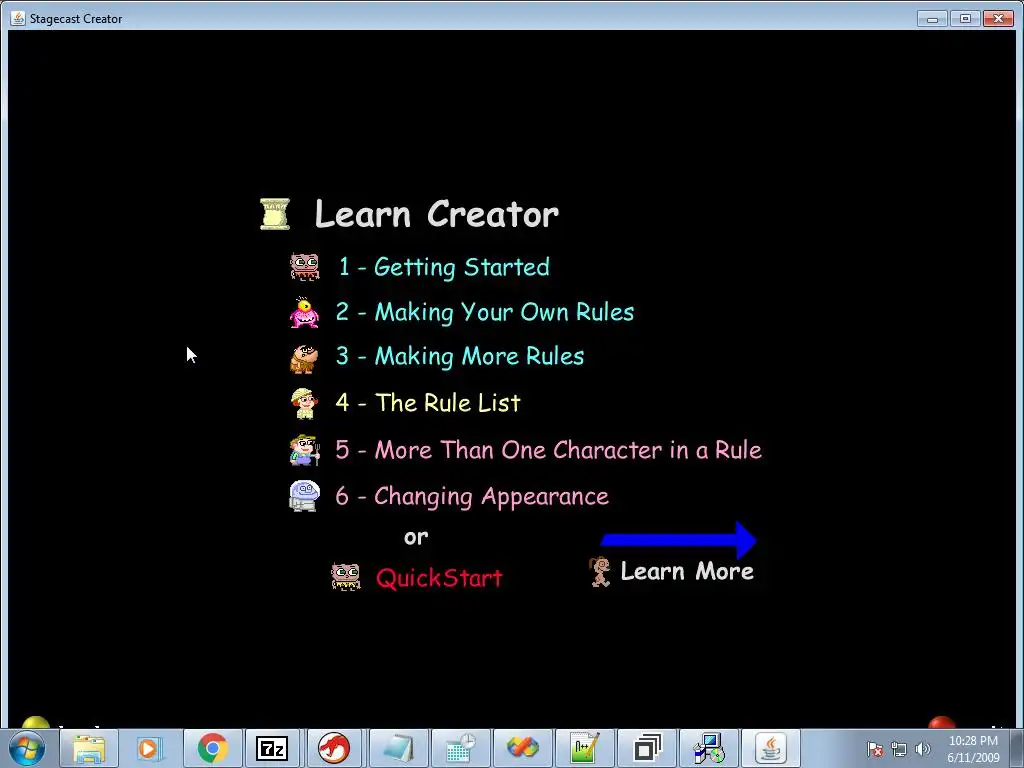Open 7-Zip from the taskbar

(x=272, y=748)
